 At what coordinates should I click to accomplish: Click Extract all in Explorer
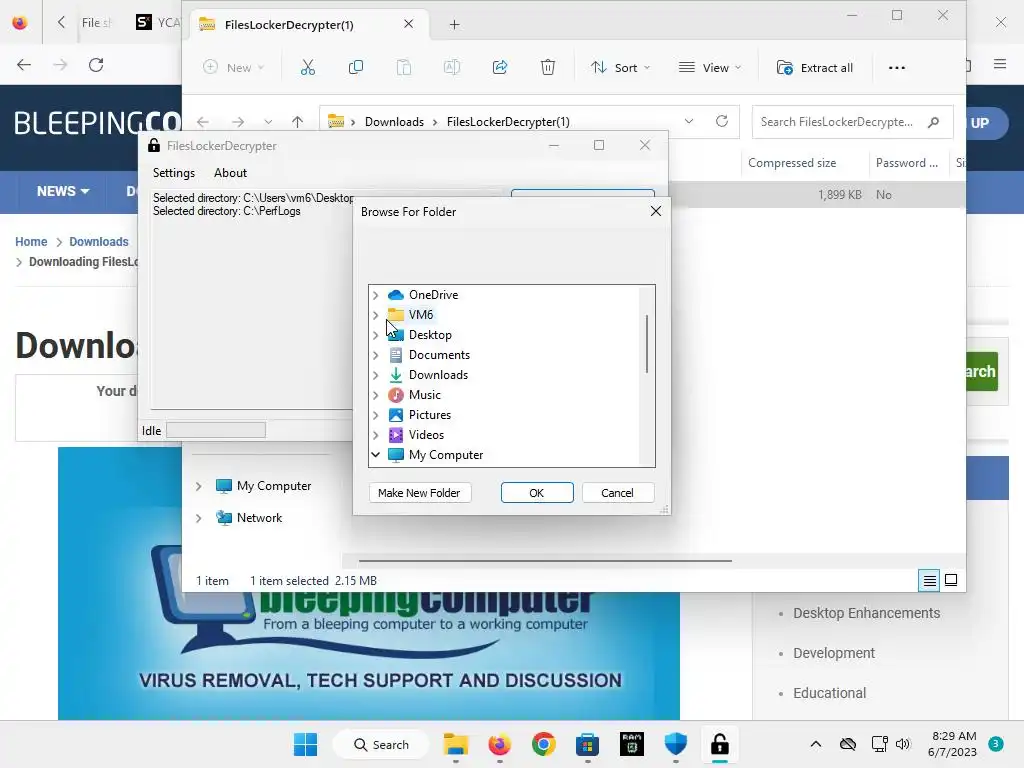pyautogui.click(x=815, y=67)
